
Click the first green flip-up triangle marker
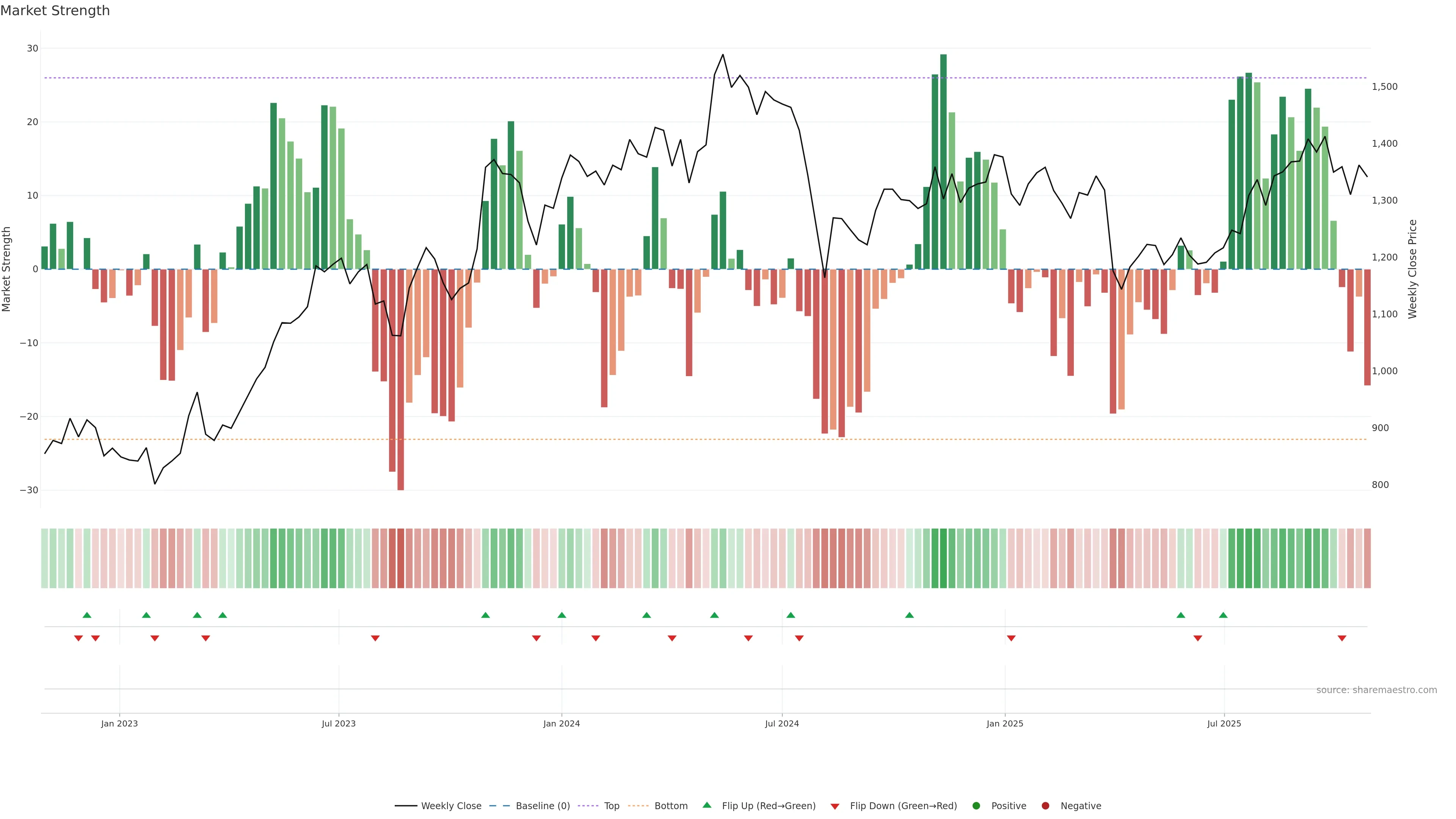(x=87, y=615)
